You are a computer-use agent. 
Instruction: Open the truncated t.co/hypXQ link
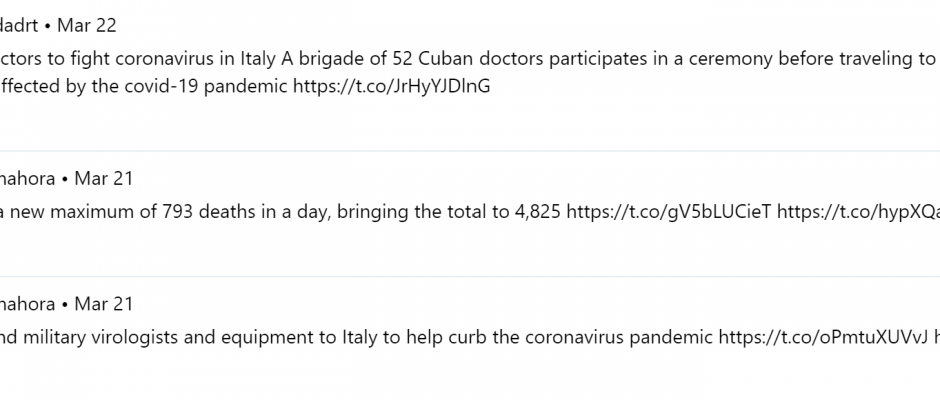click(859, 211)
